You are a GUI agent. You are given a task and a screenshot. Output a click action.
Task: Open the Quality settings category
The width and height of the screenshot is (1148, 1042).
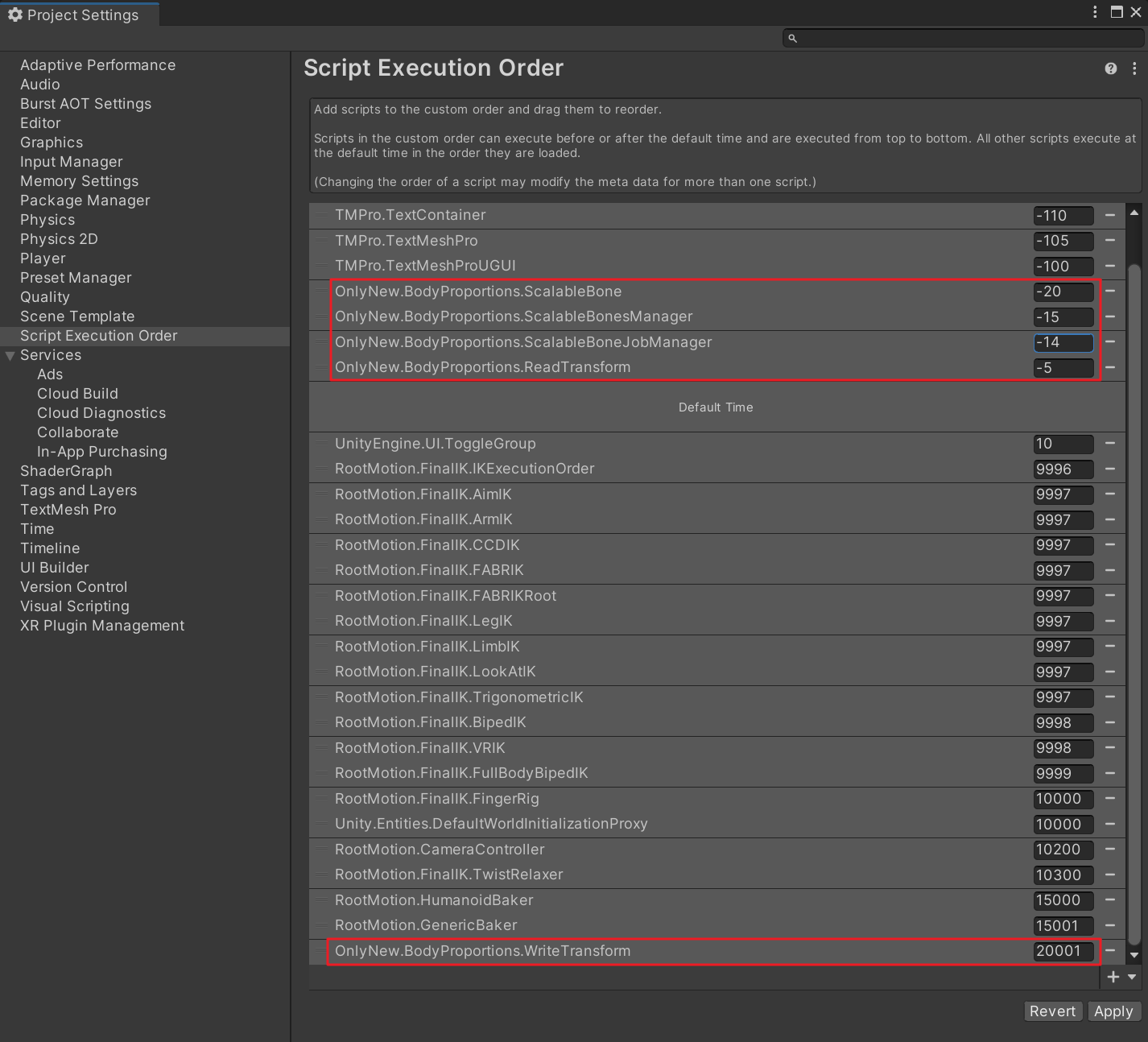[x=45, y=297]
